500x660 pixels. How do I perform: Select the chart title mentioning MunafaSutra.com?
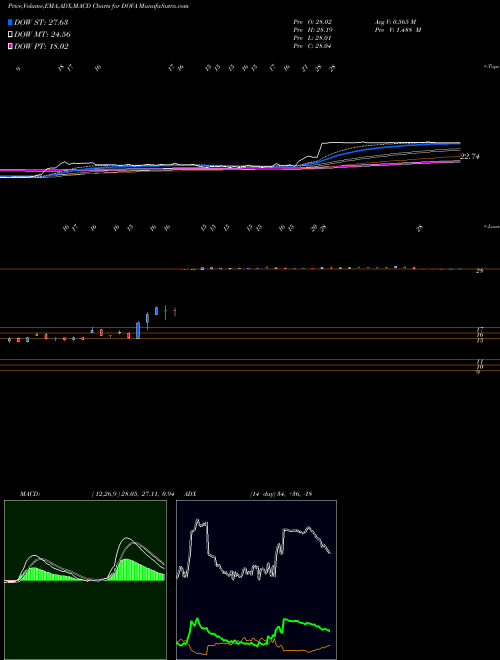coord(98,6)
